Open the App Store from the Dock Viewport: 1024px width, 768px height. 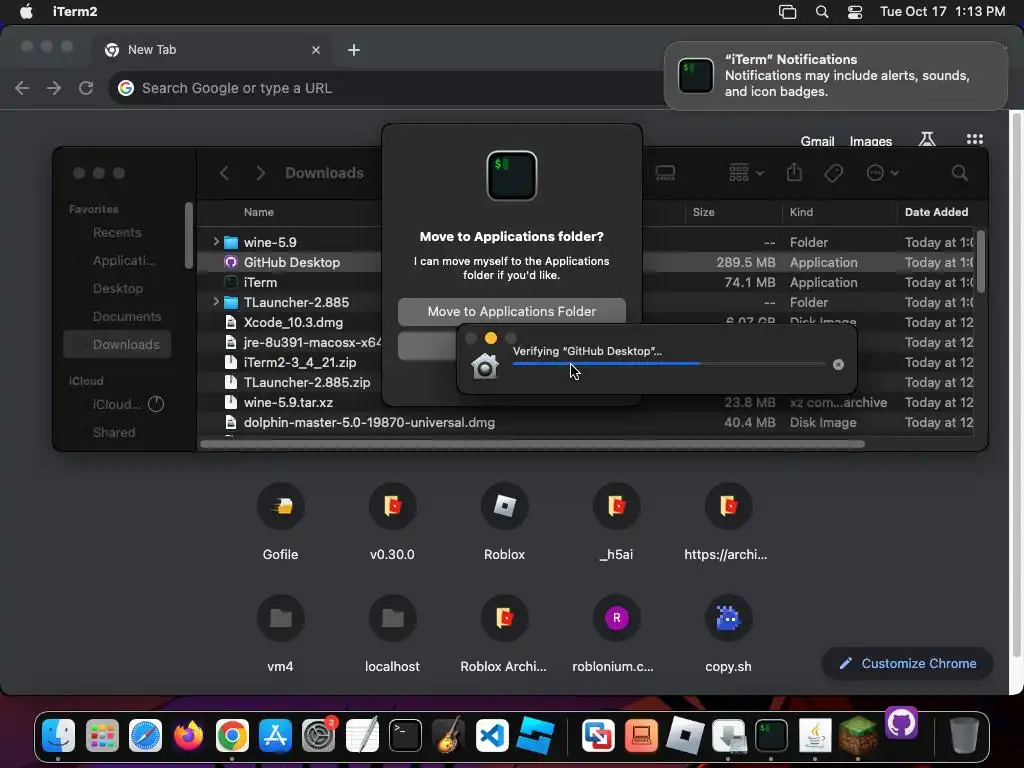point(276,736)
